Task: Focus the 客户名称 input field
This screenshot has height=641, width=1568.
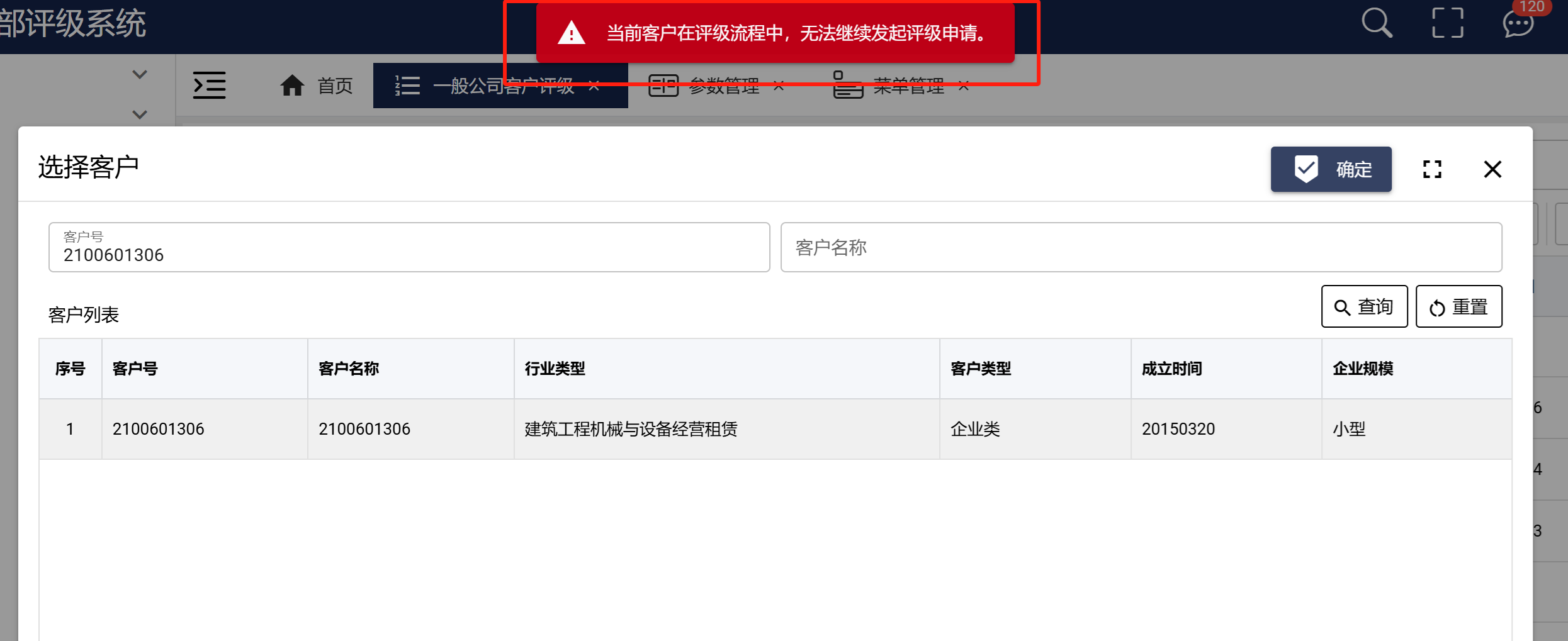Action: tap(1141, 247)
